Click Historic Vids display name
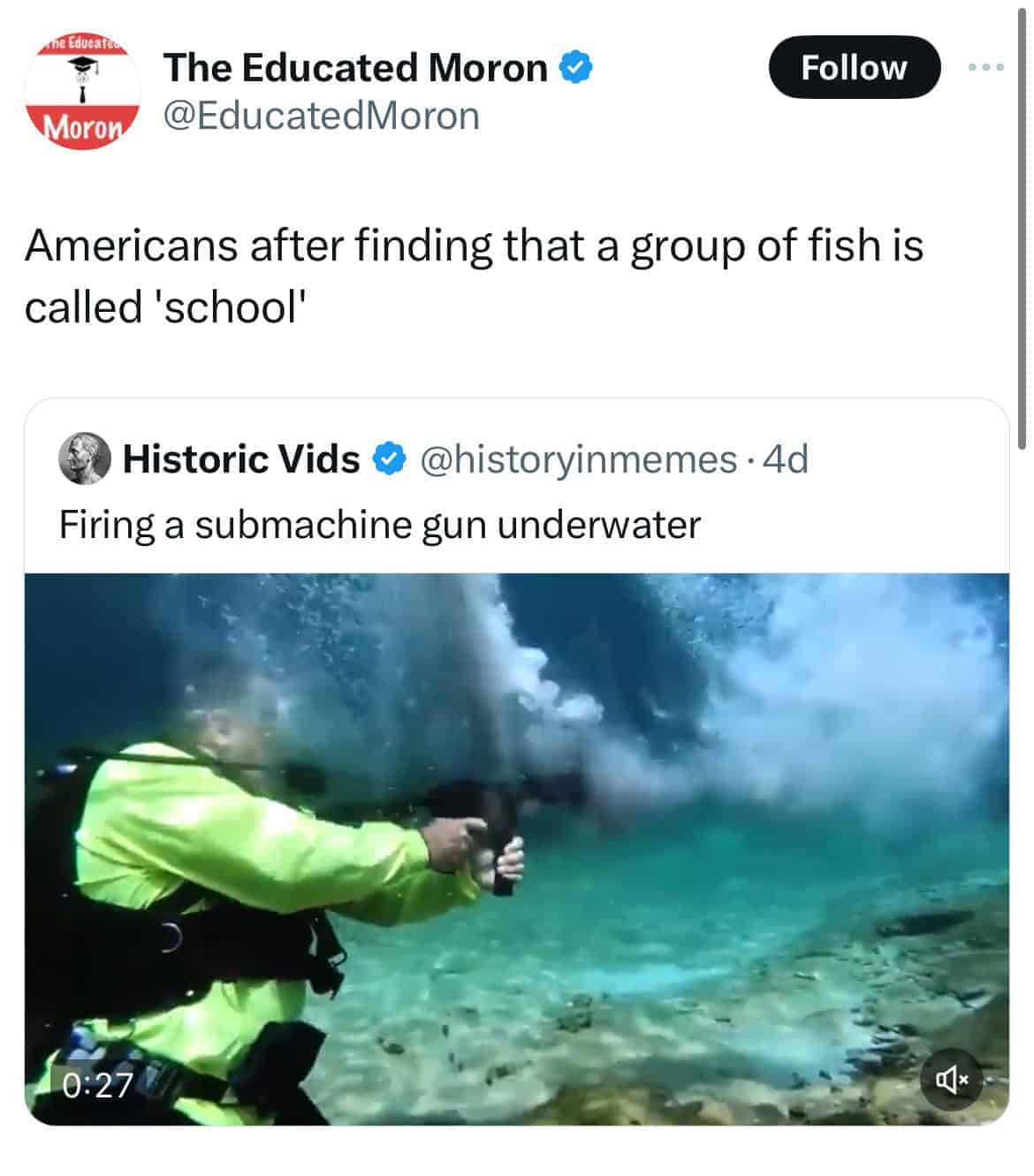The width and height of the screenshot is (1034, 1176). (241, 459)
